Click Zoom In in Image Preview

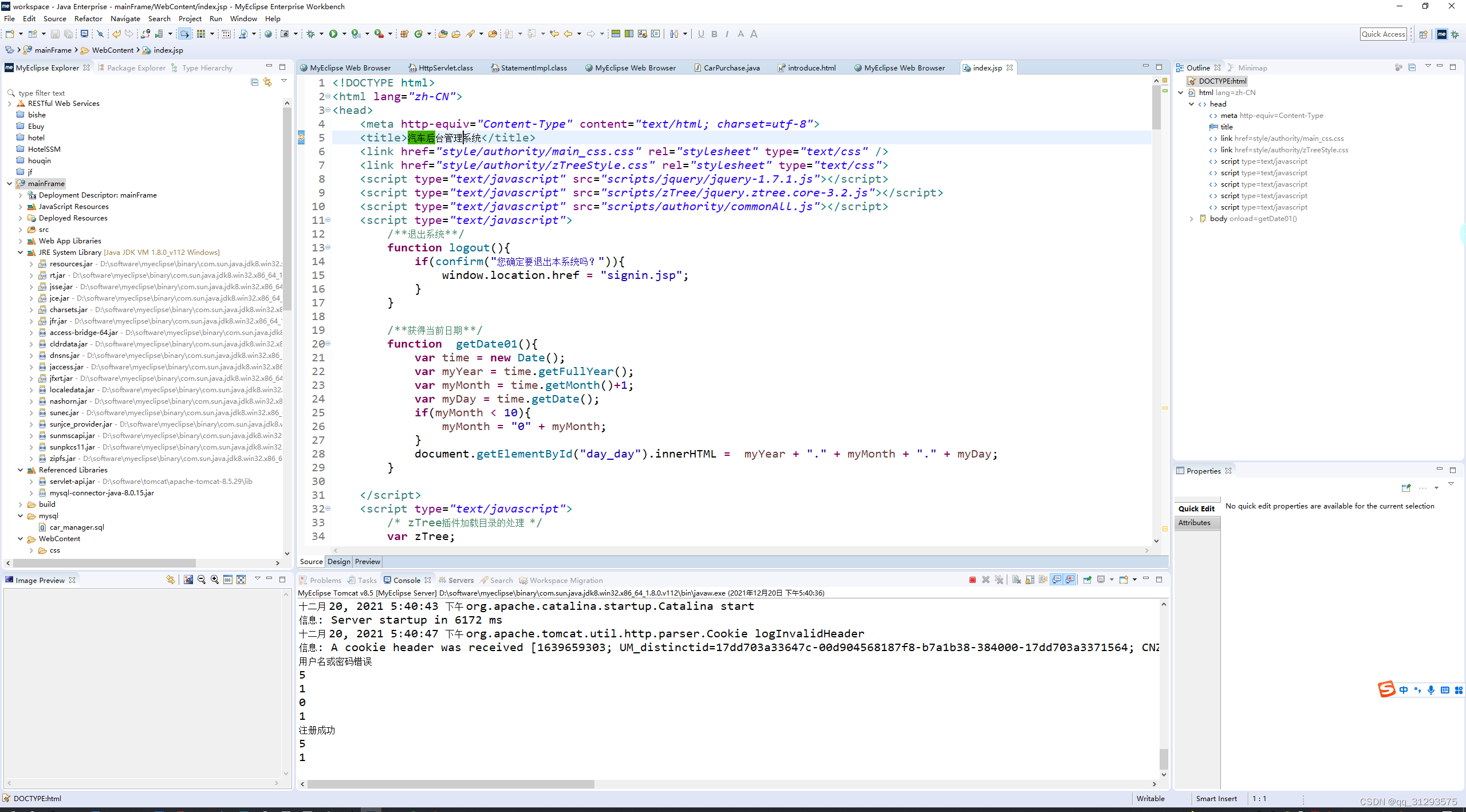point(215,580)
